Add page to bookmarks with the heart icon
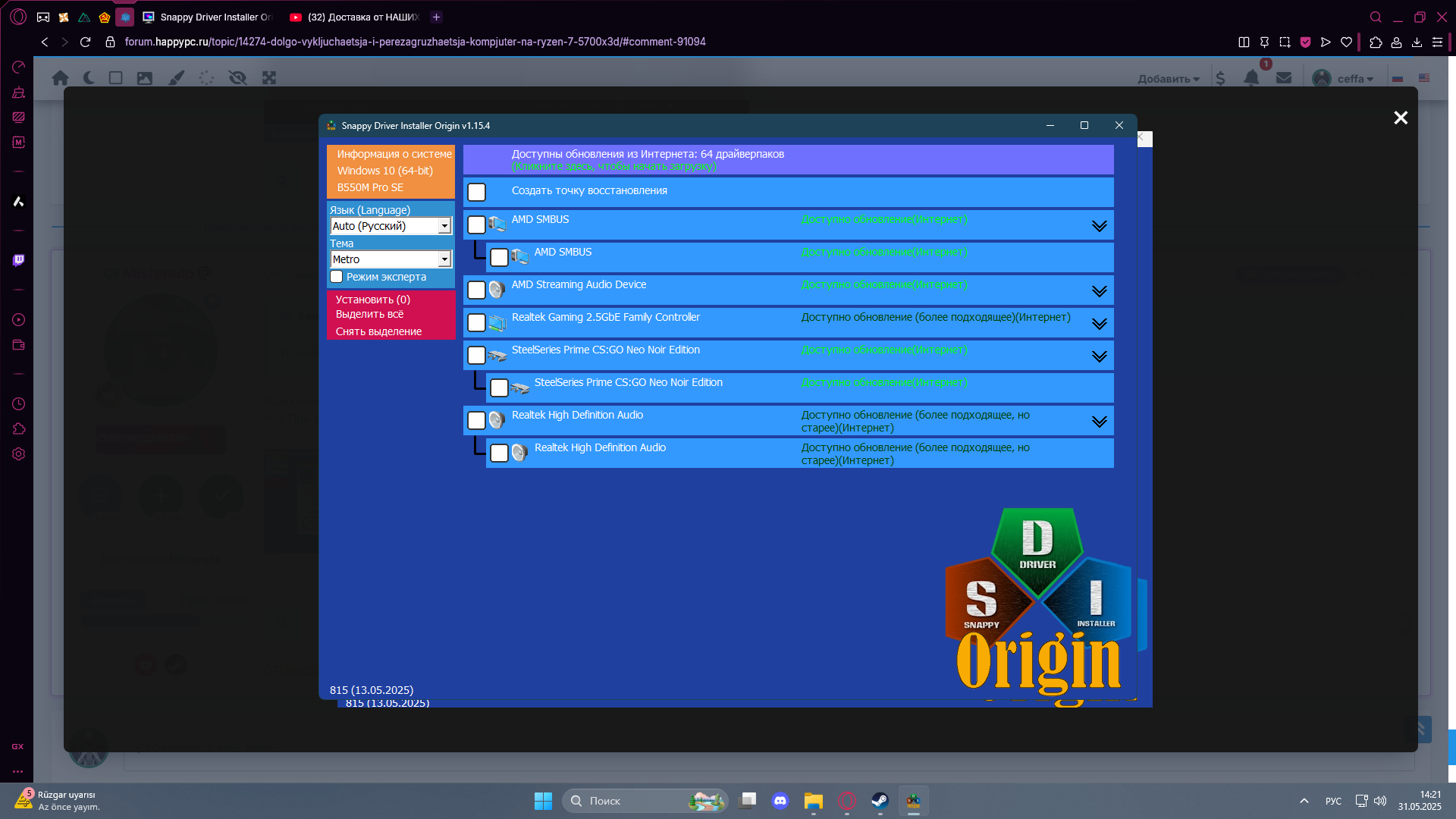The height and width of the screenshot is (819, 1456). [1346, 42]
